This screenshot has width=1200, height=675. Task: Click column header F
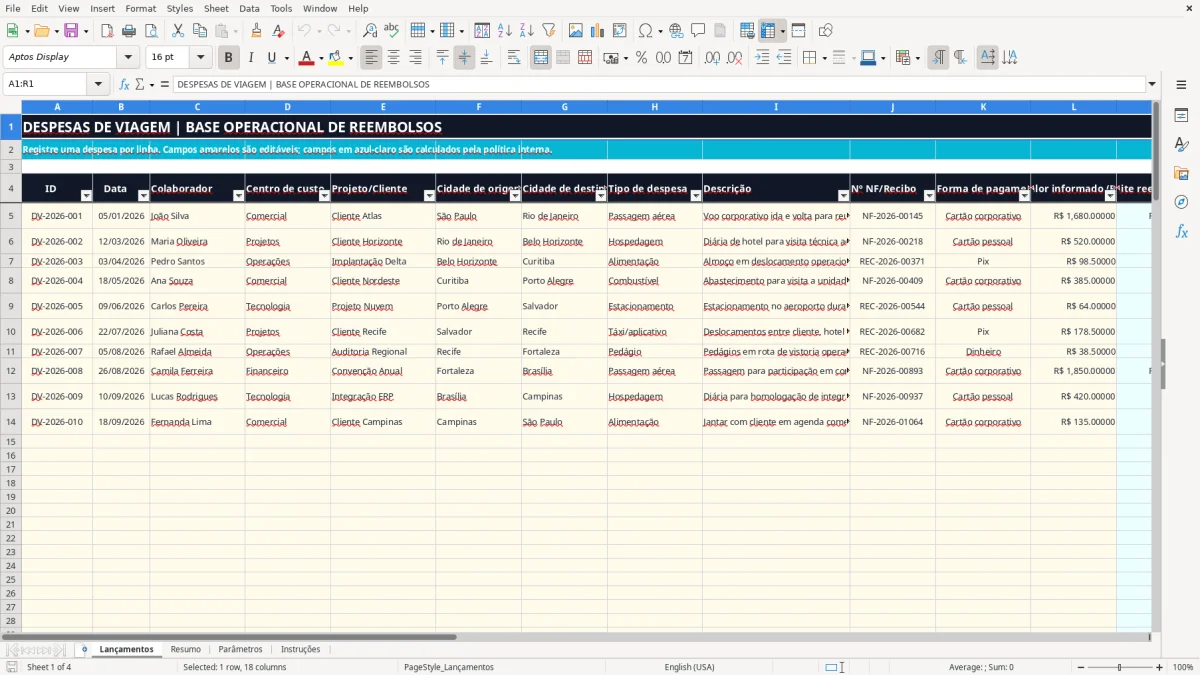[x=478, y=107]
